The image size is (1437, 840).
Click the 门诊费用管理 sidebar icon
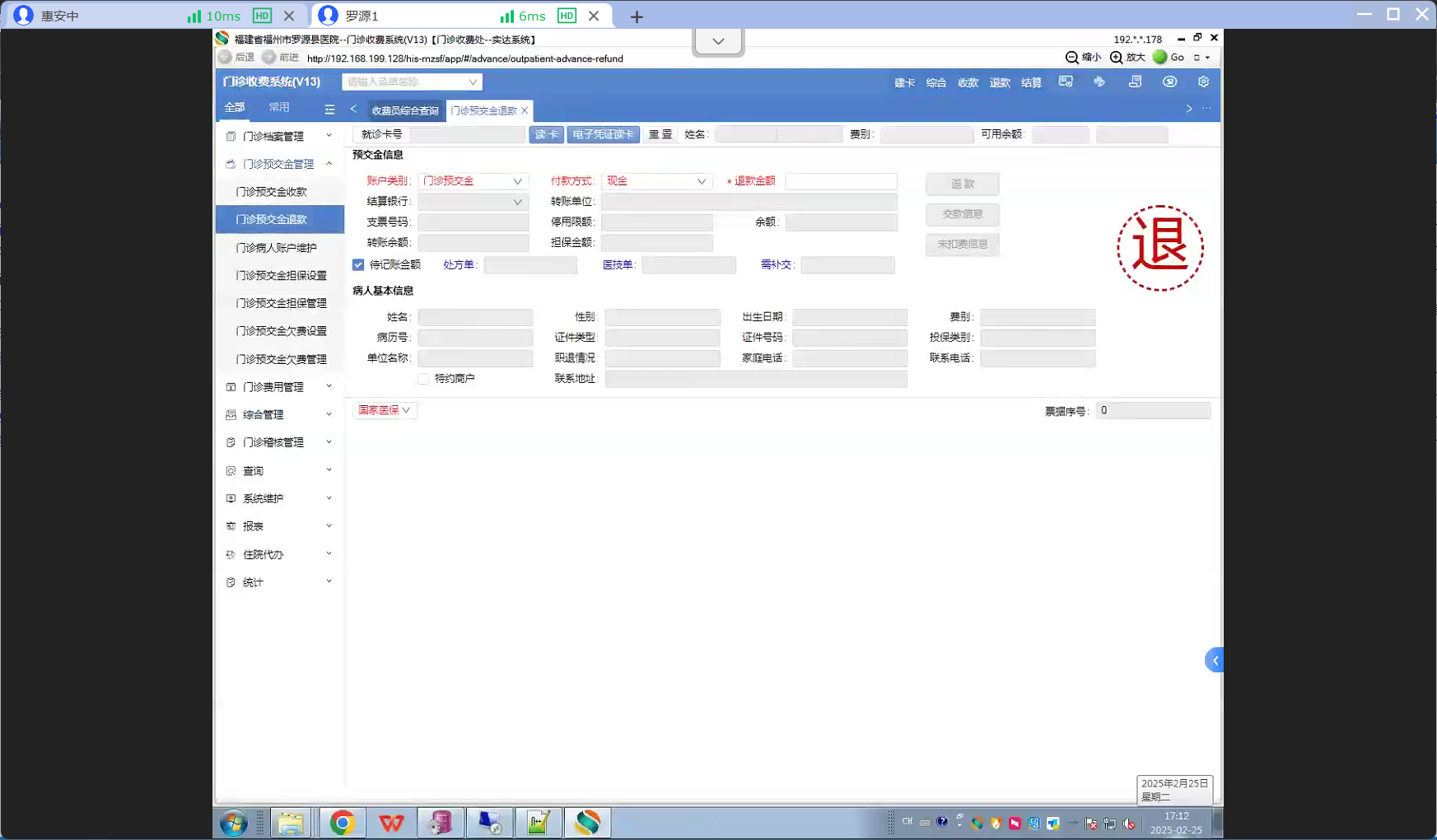click(231, 387)
